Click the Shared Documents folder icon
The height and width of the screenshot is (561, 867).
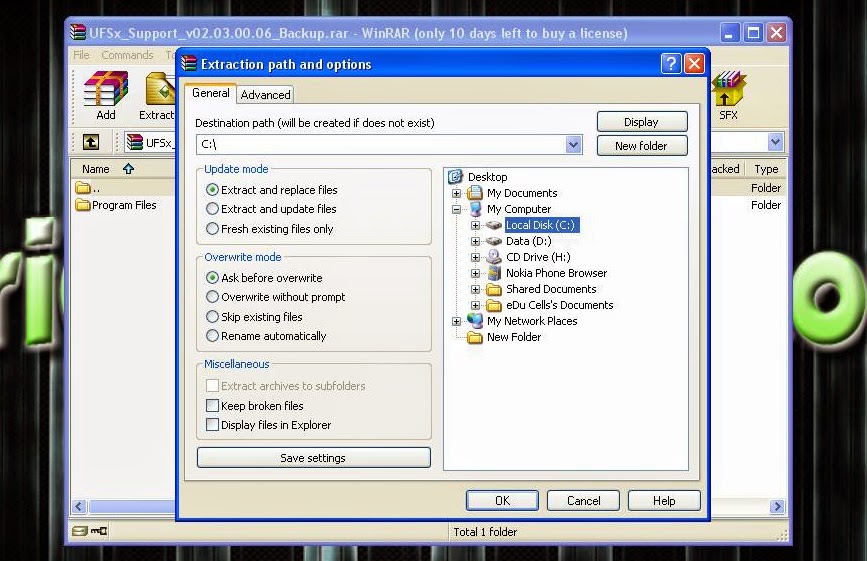click(x=493, y=289)
